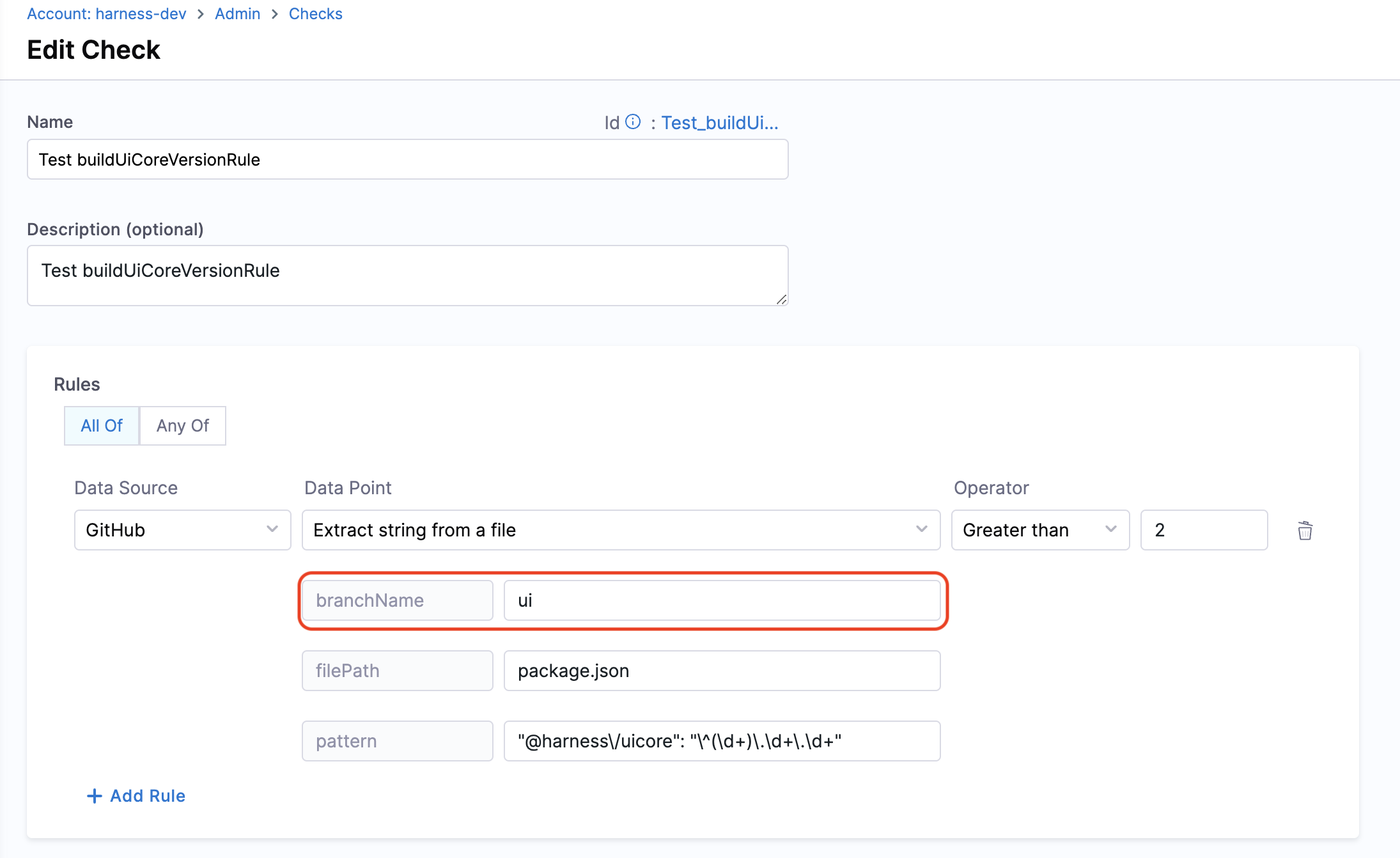Click the branchName value field containing ui
The height and width of the screenshot is (858, 1400).
click(722, 600)
